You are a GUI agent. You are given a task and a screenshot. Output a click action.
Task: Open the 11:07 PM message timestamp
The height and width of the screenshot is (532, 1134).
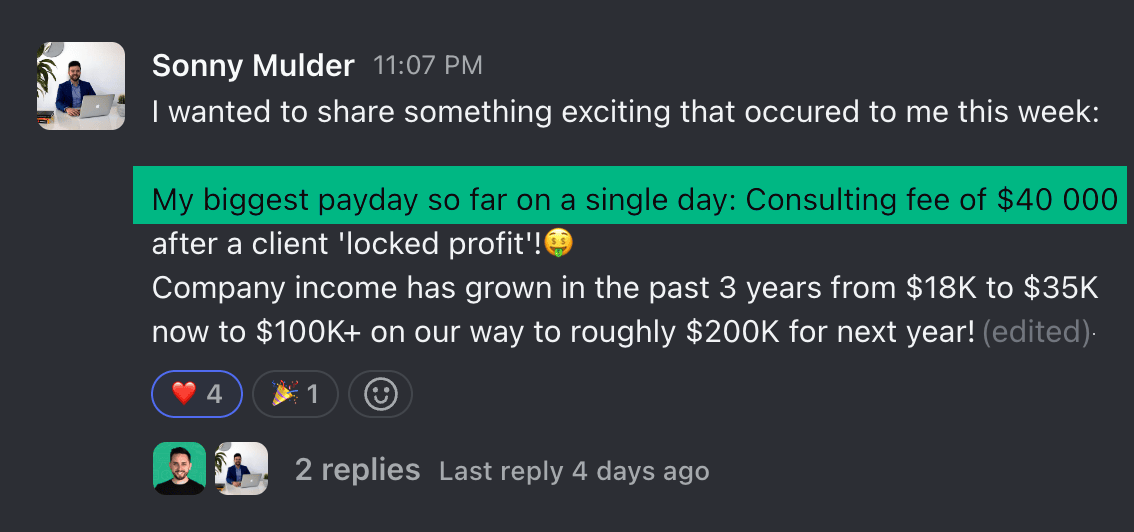pos(427,66)
